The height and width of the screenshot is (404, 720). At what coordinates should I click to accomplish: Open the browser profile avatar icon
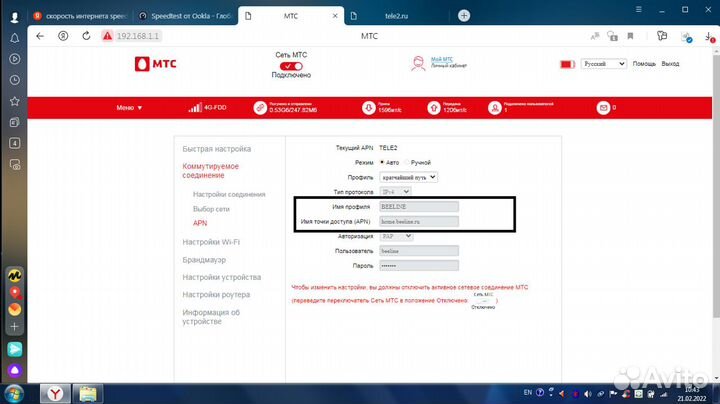click(x=14, y=17)
